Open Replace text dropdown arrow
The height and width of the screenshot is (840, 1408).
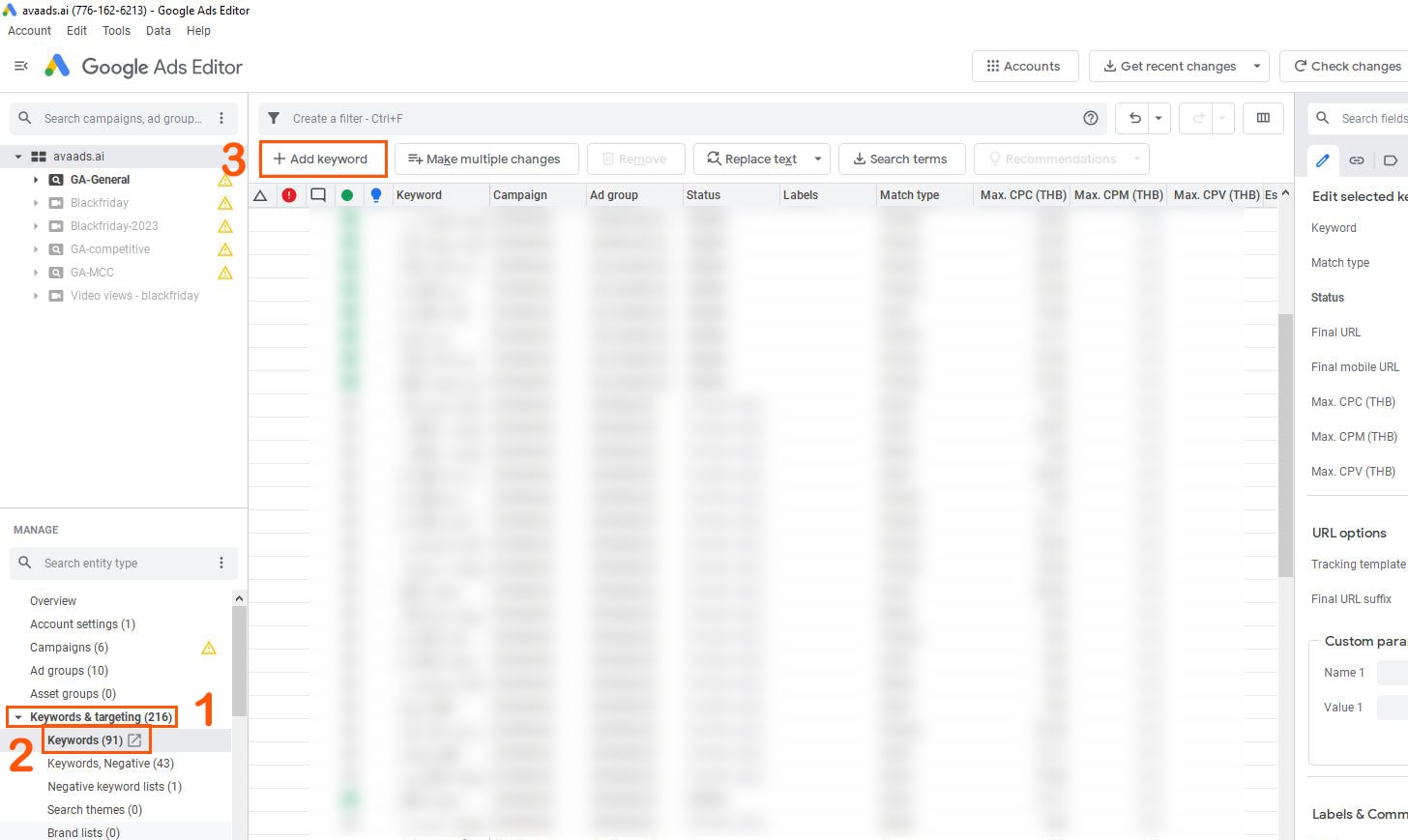818,159
